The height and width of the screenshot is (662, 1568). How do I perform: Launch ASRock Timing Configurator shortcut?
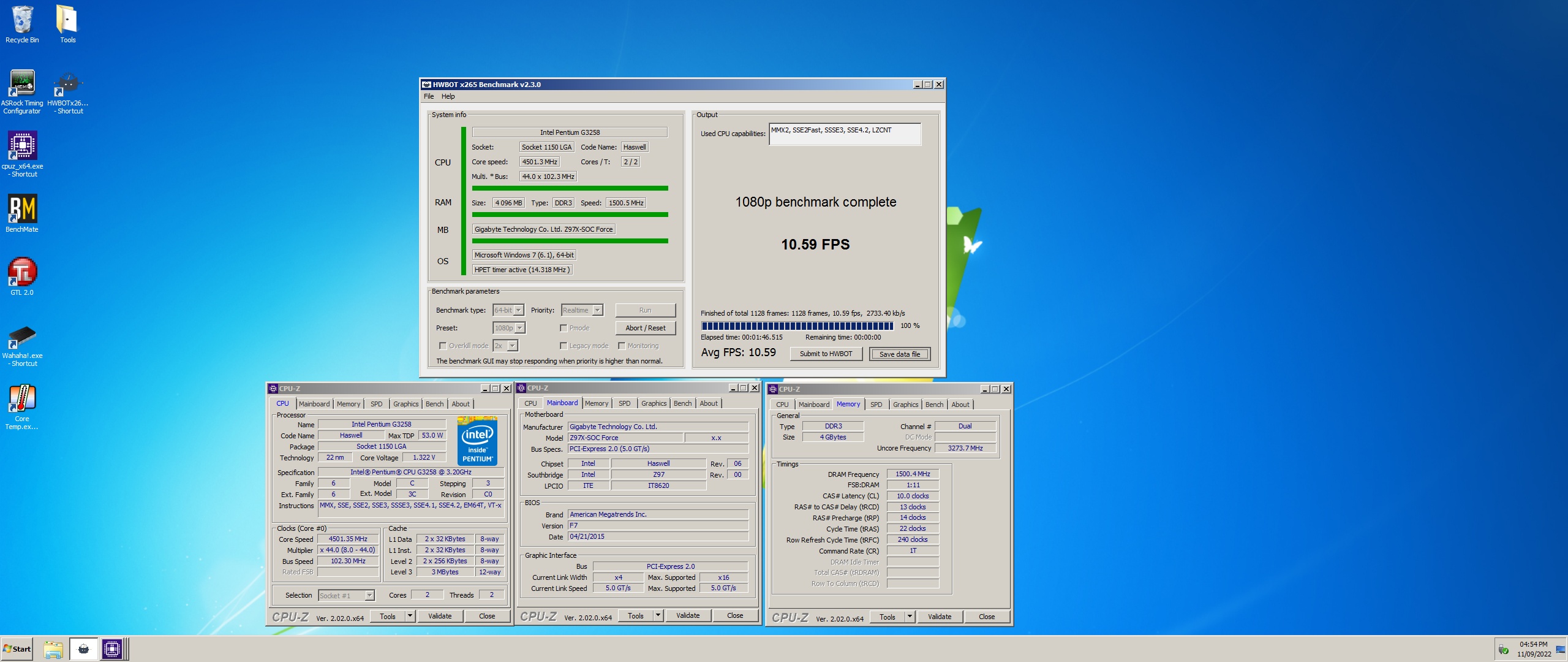[22, 92]
